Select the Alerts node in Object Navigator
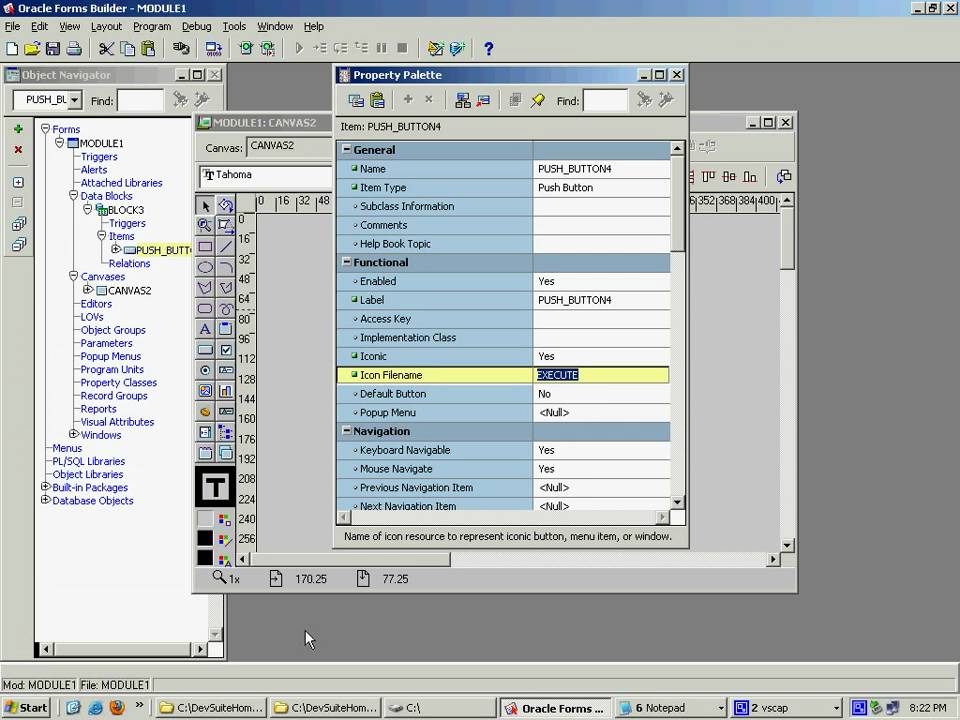960x720 pixels. tap(94, 170)
